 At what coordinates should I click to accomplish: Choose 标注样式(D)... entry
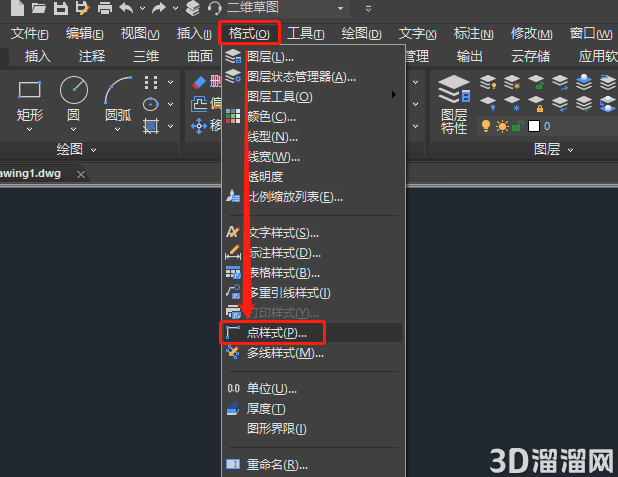(313, 253)
